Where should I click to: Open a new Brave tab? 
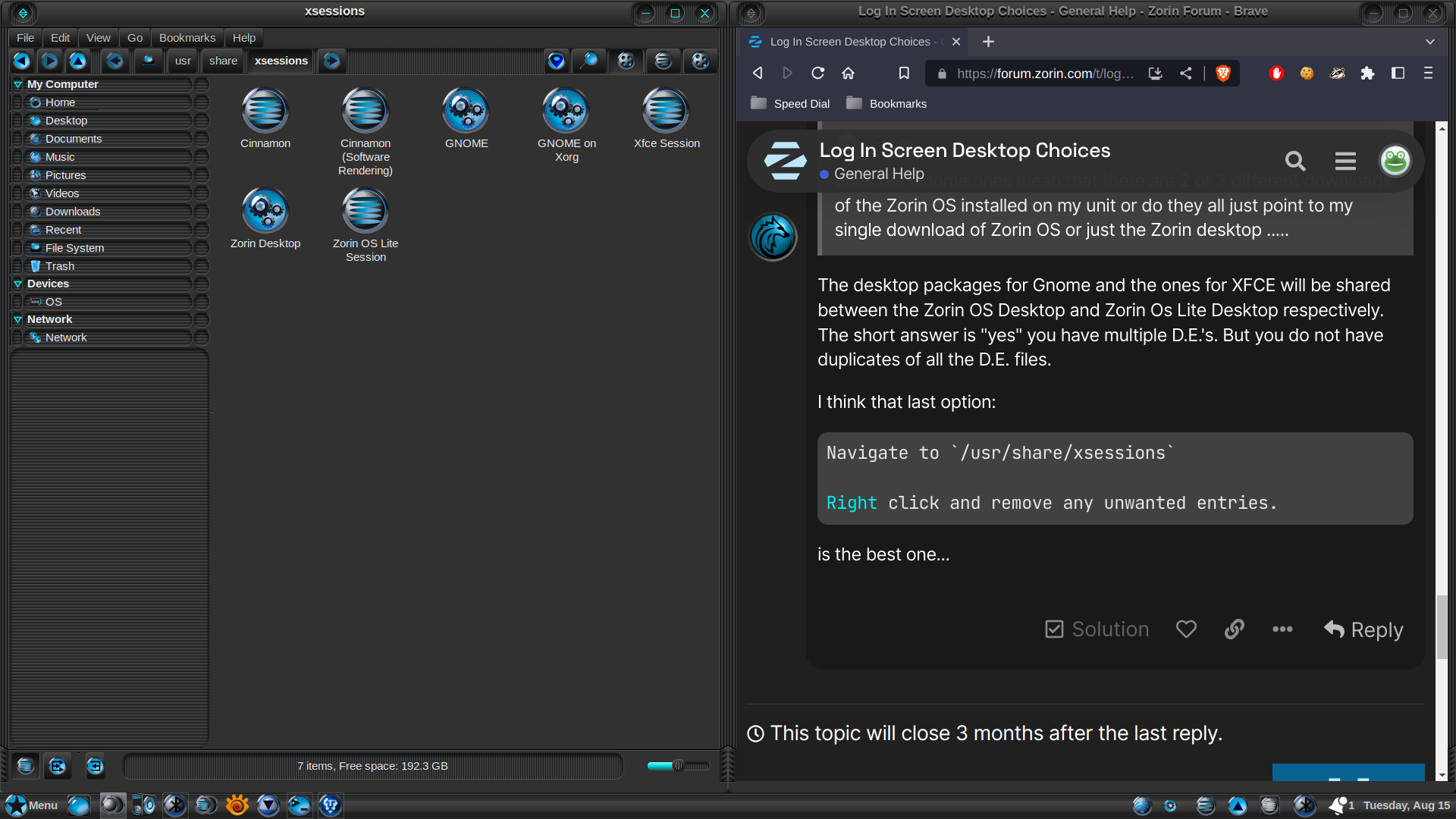click(988, 42)
